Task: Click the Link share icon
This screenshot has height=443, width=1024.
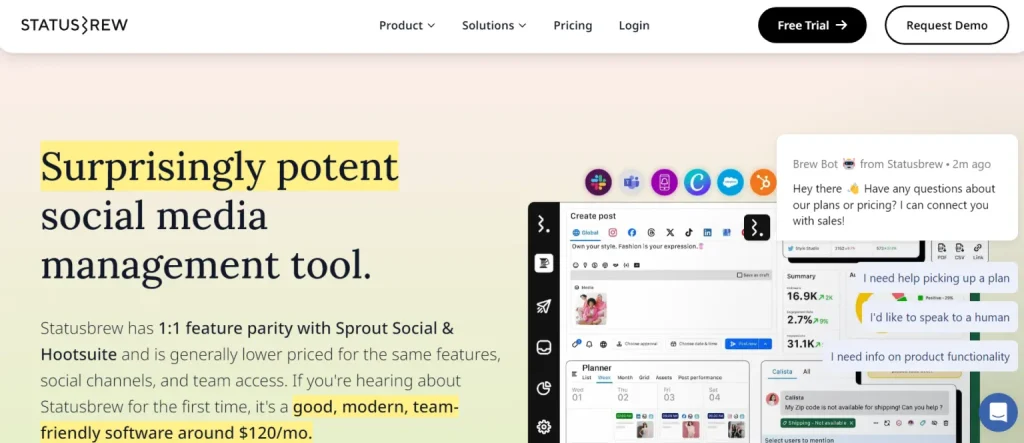Action: [x=978, y=251]
